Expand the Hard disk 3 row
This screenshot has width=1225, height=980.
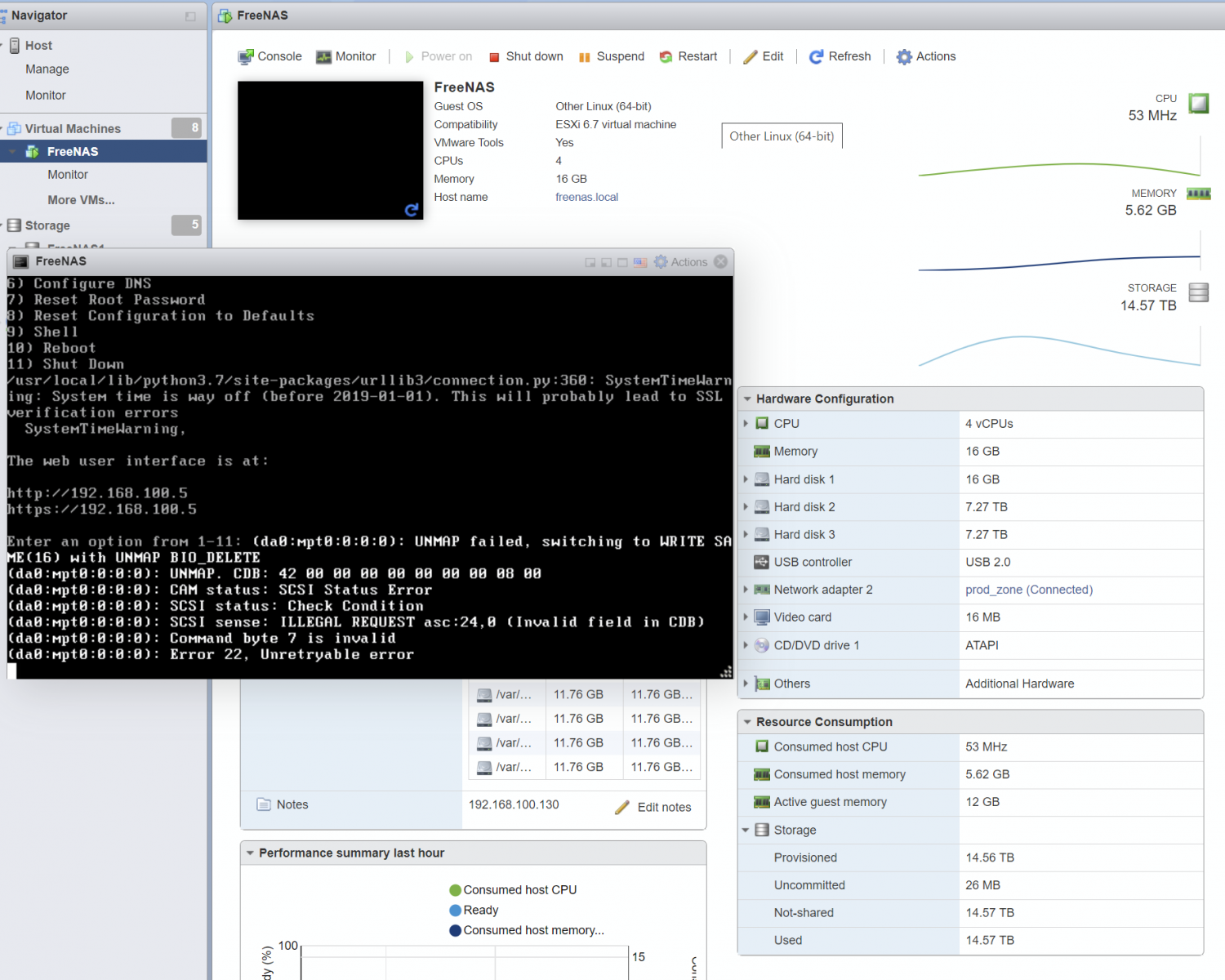click(746, 535)
